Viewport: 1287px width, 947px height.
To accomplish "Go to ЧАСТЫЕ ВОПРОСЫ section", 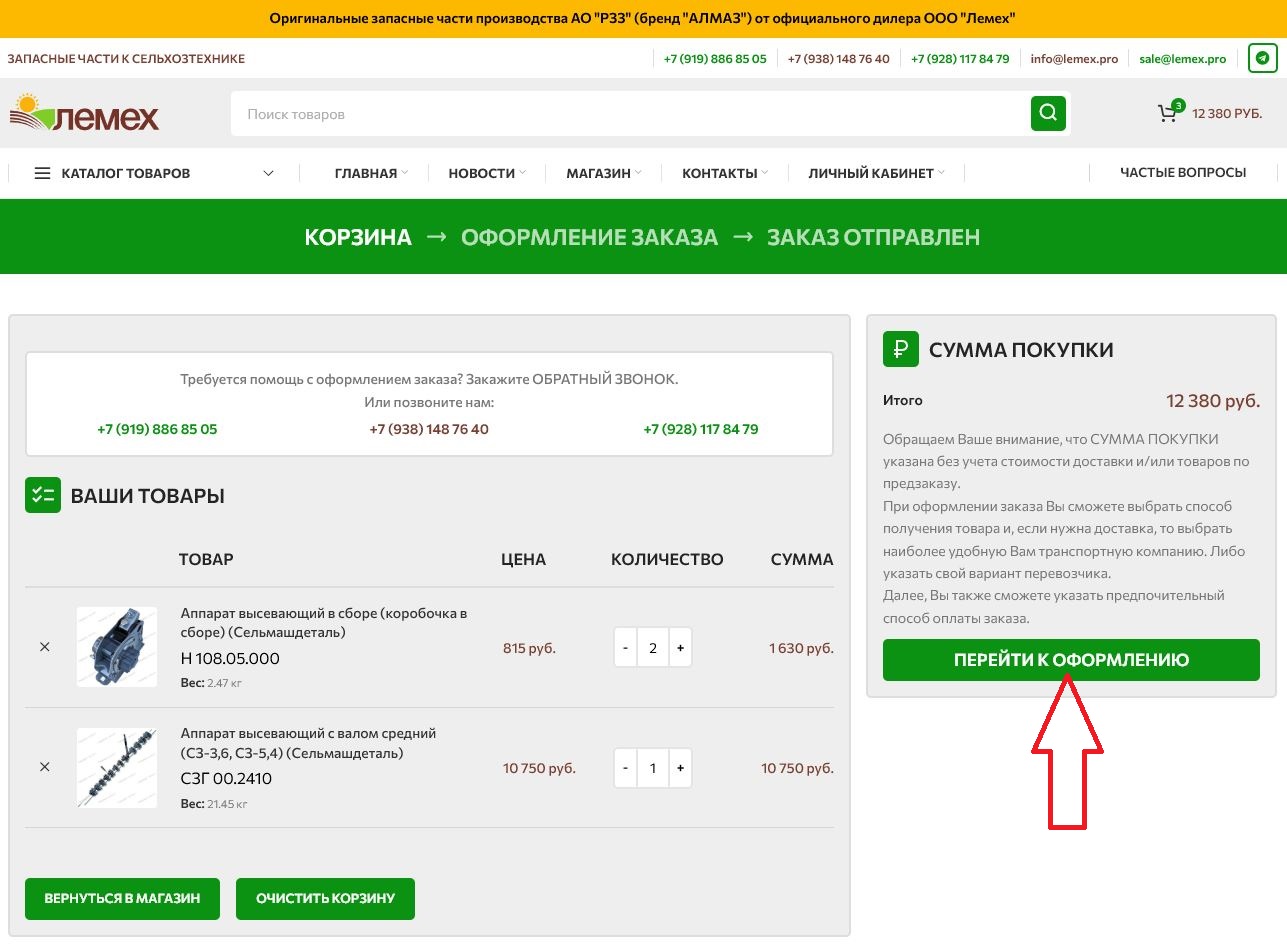I will [1181, 172].
